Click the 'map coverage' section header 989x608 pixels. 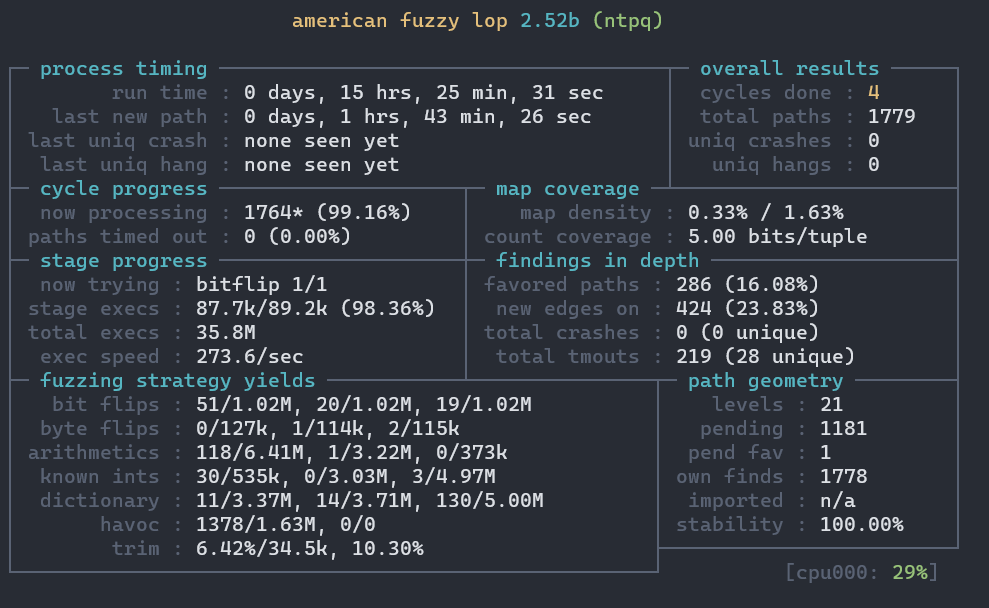pos(568,189)
